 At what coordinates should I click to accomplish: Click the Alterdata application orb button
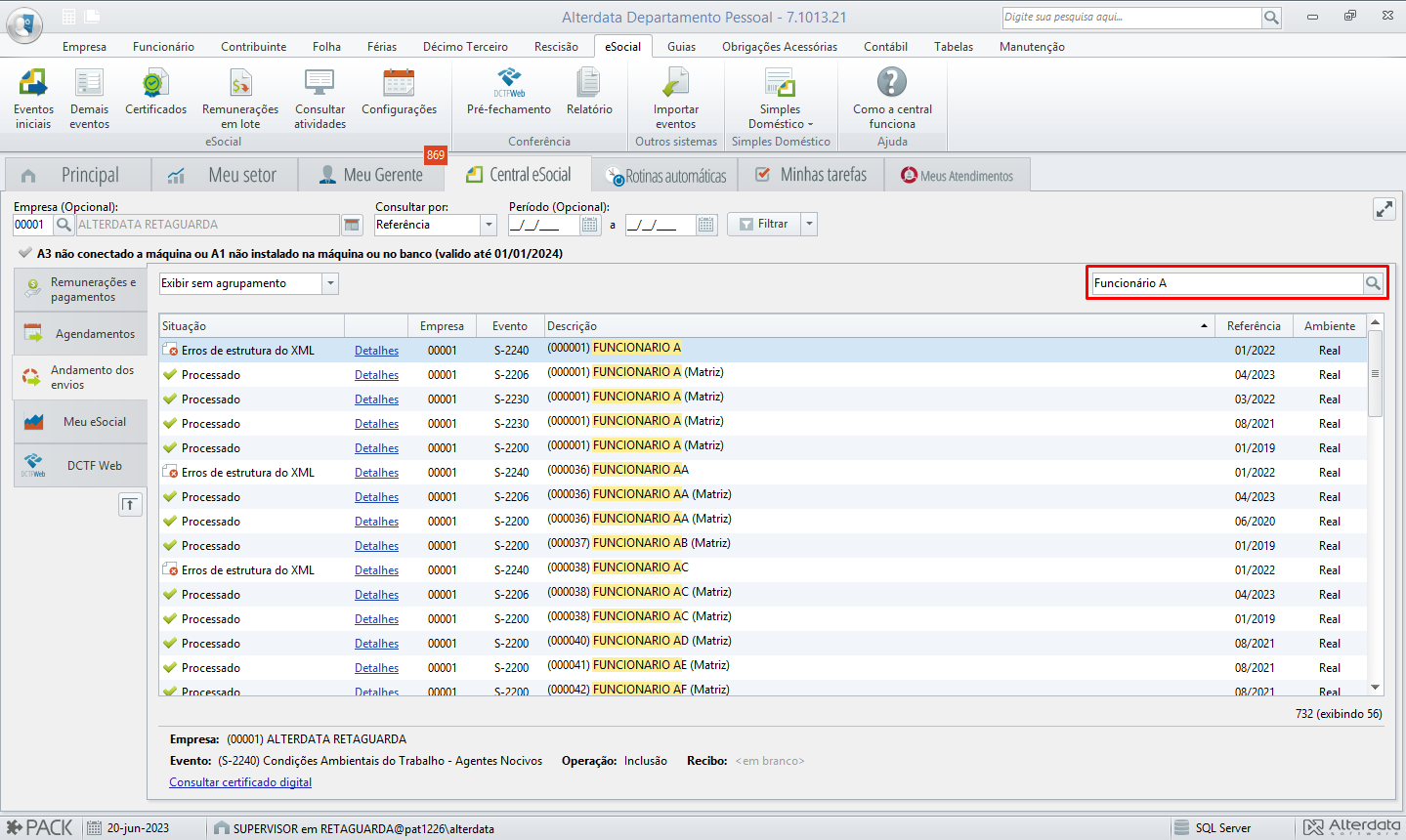pyautogui.click(x=24, y=24)
